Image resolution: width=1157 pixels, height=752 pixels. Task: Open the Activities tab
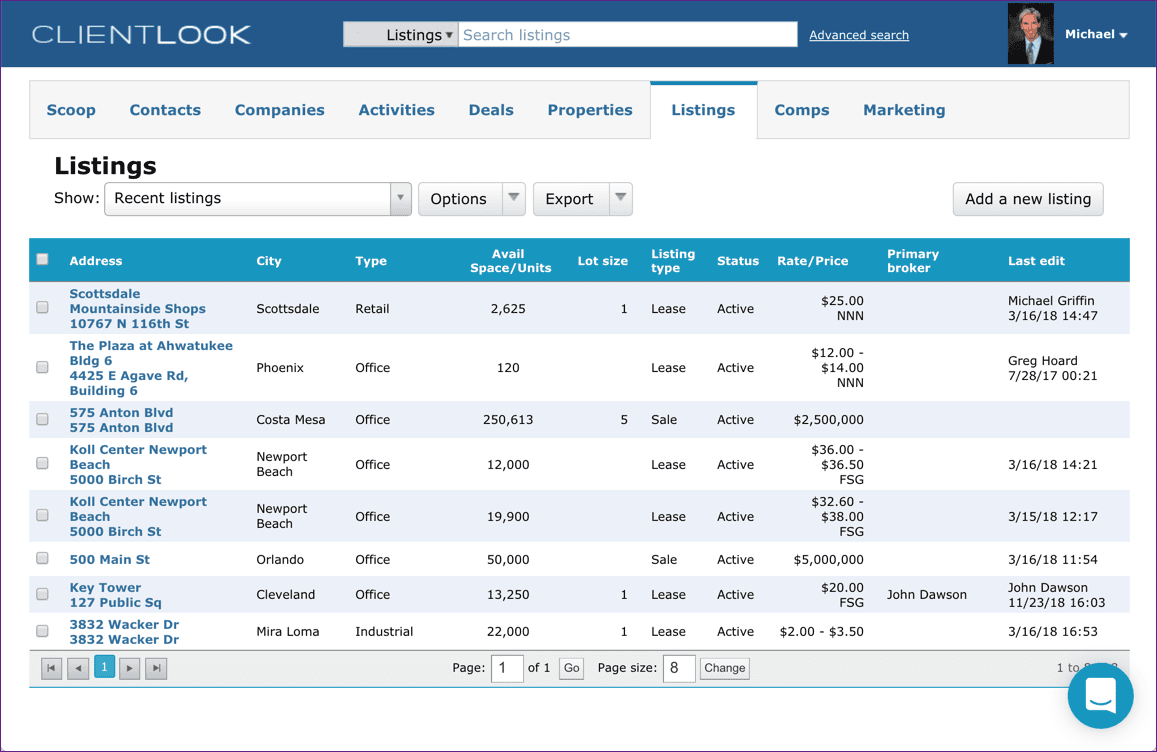point(396,110)
